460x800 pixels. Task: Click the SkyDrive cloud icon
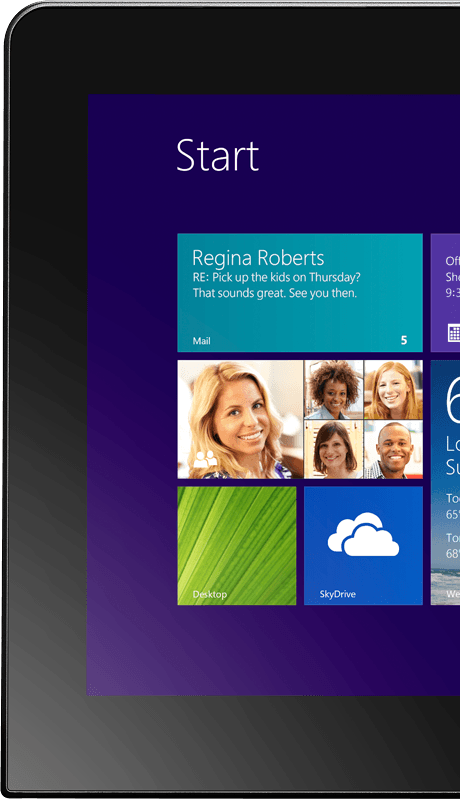click(363, 534)
